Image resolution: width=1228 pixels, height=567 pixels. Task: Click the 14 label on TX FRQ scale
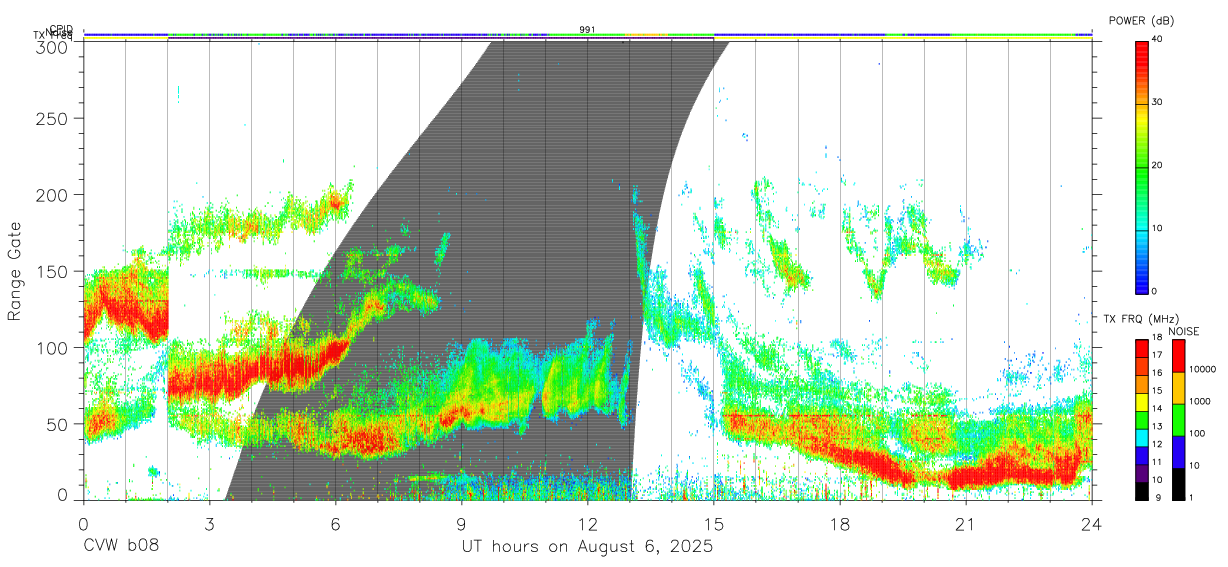(x=1159, y=410)
